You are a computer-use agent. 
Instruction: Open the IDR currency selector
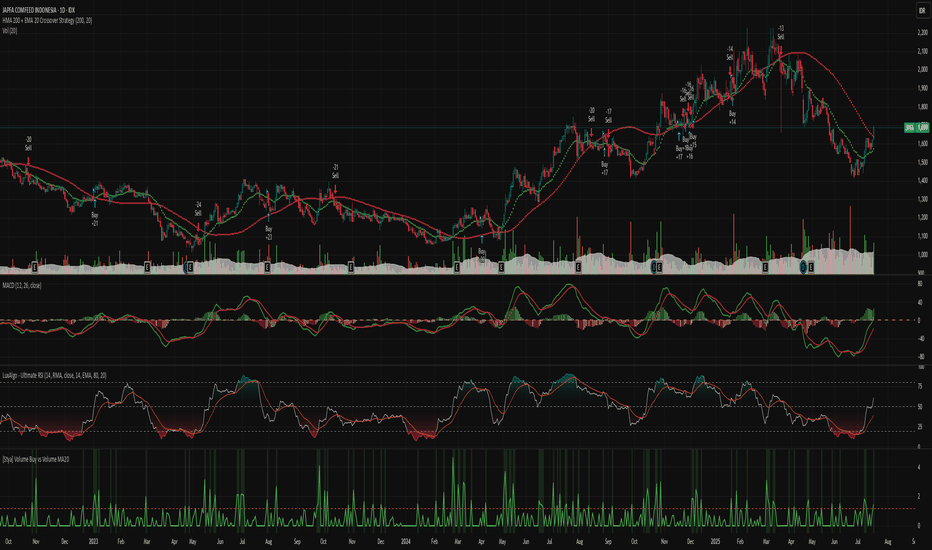922,10
